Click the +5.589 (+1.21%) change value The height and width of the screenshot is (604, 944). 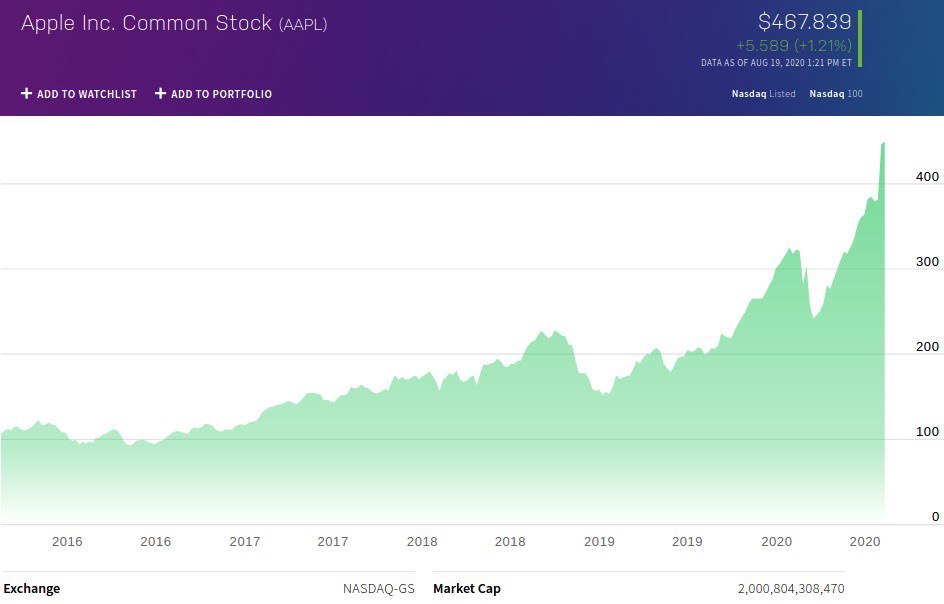(793, 46)
